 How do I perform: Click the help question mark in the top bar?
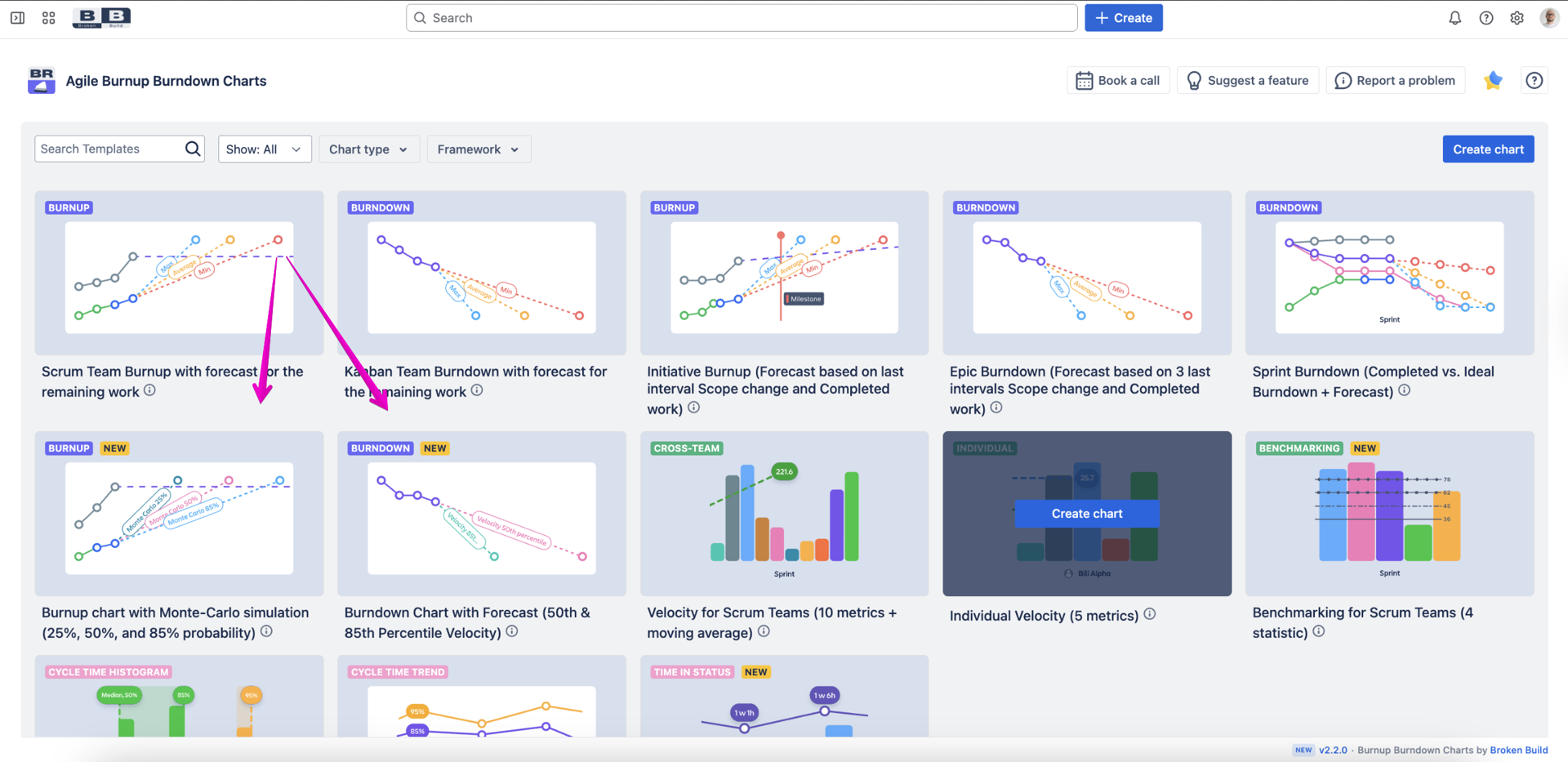pos(1486,17)
